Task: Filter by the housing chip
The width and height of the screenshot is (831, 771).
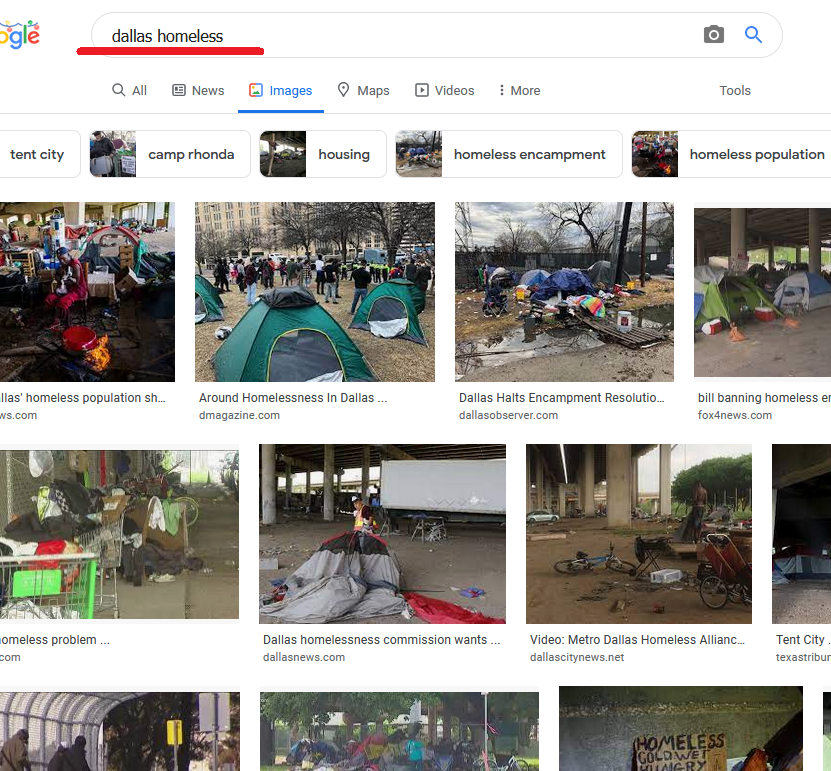Action: (x=322, y=154)
